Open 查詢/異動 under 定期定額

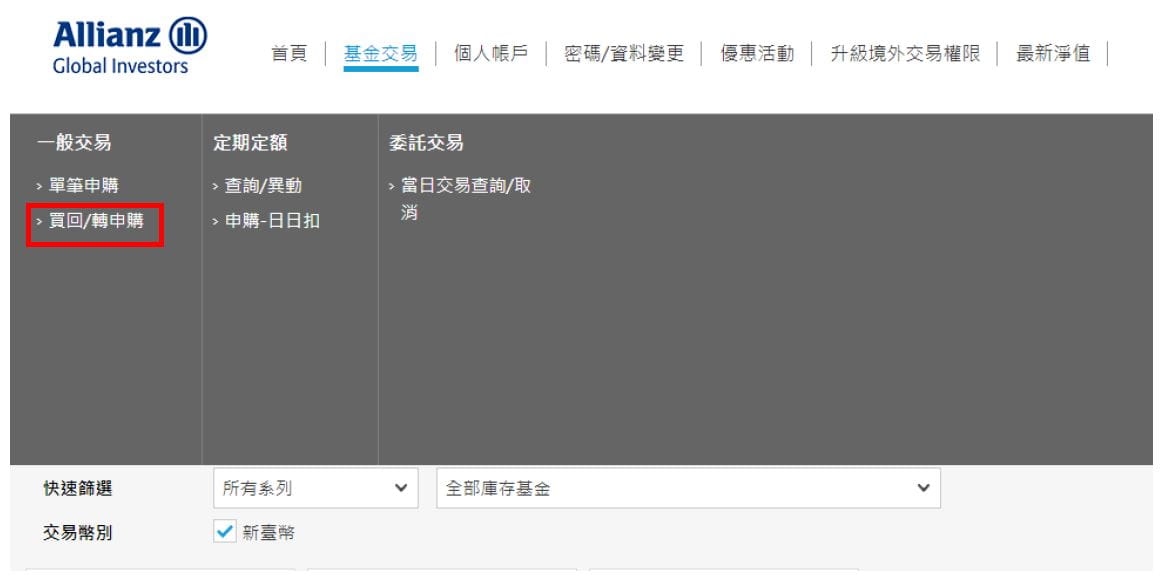pos(263,185)
